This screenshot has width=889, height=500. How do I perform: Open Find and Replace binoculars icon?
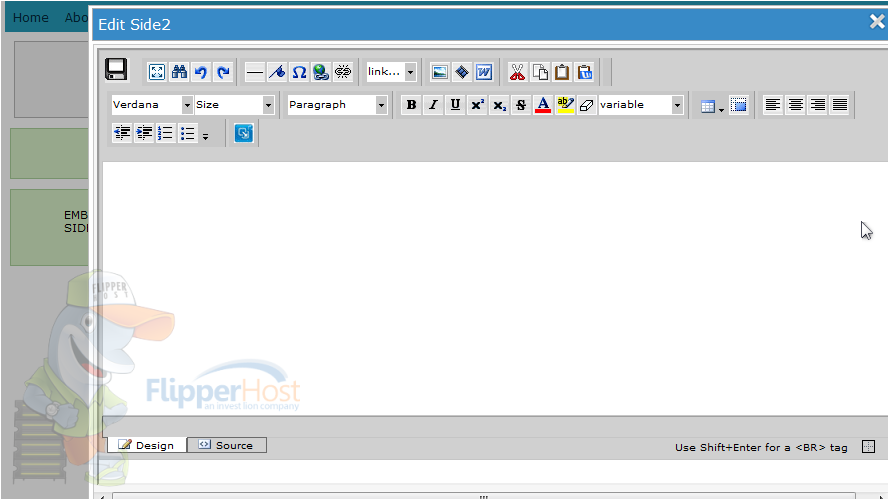coord(179,72)
